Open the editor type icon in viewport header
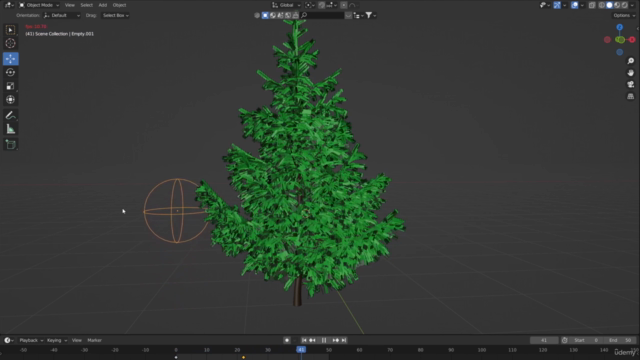This screenshot has width=640, height=360. point(9,5)
